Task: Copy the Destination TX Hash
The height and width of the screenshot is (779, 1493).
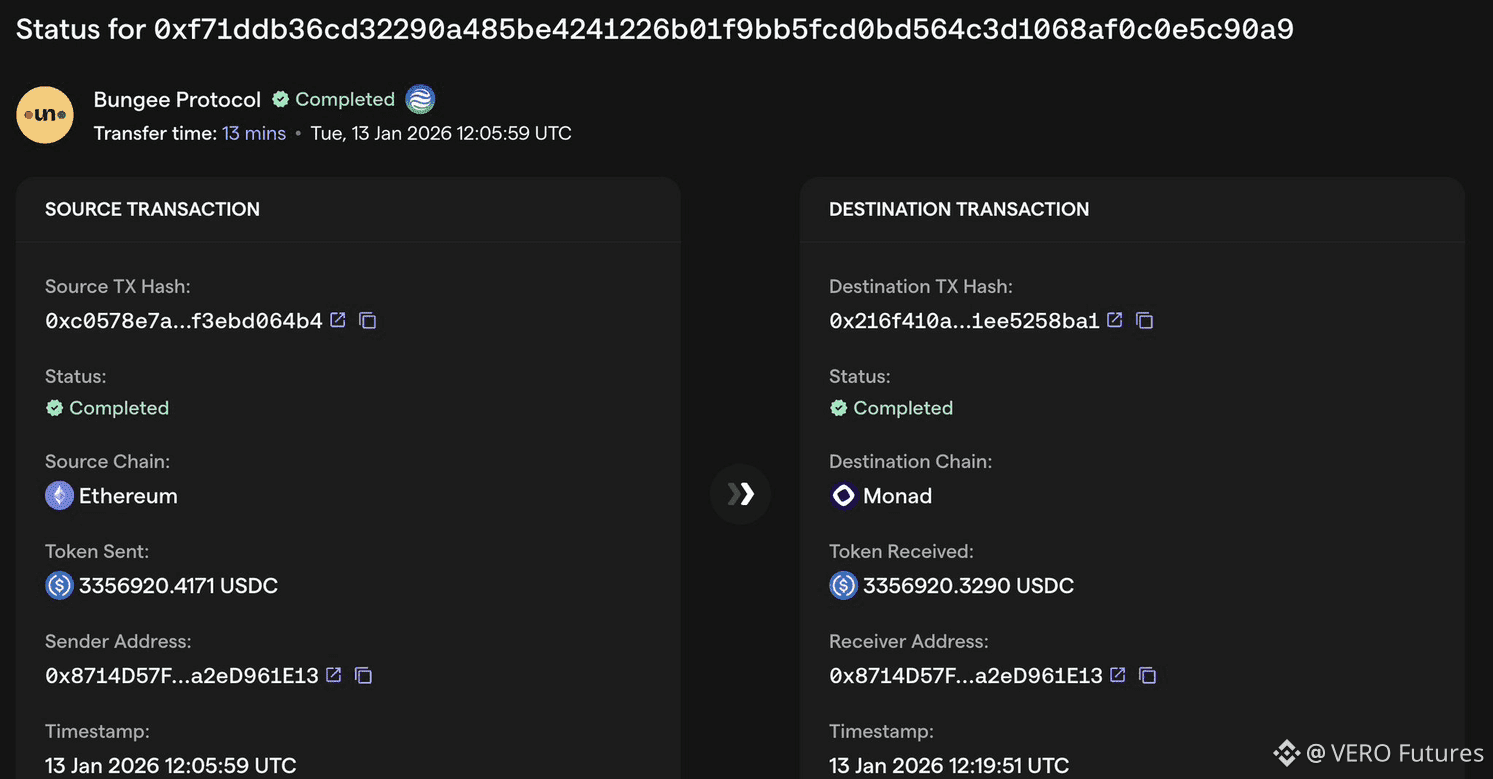Action: [x=1144, y=320]
